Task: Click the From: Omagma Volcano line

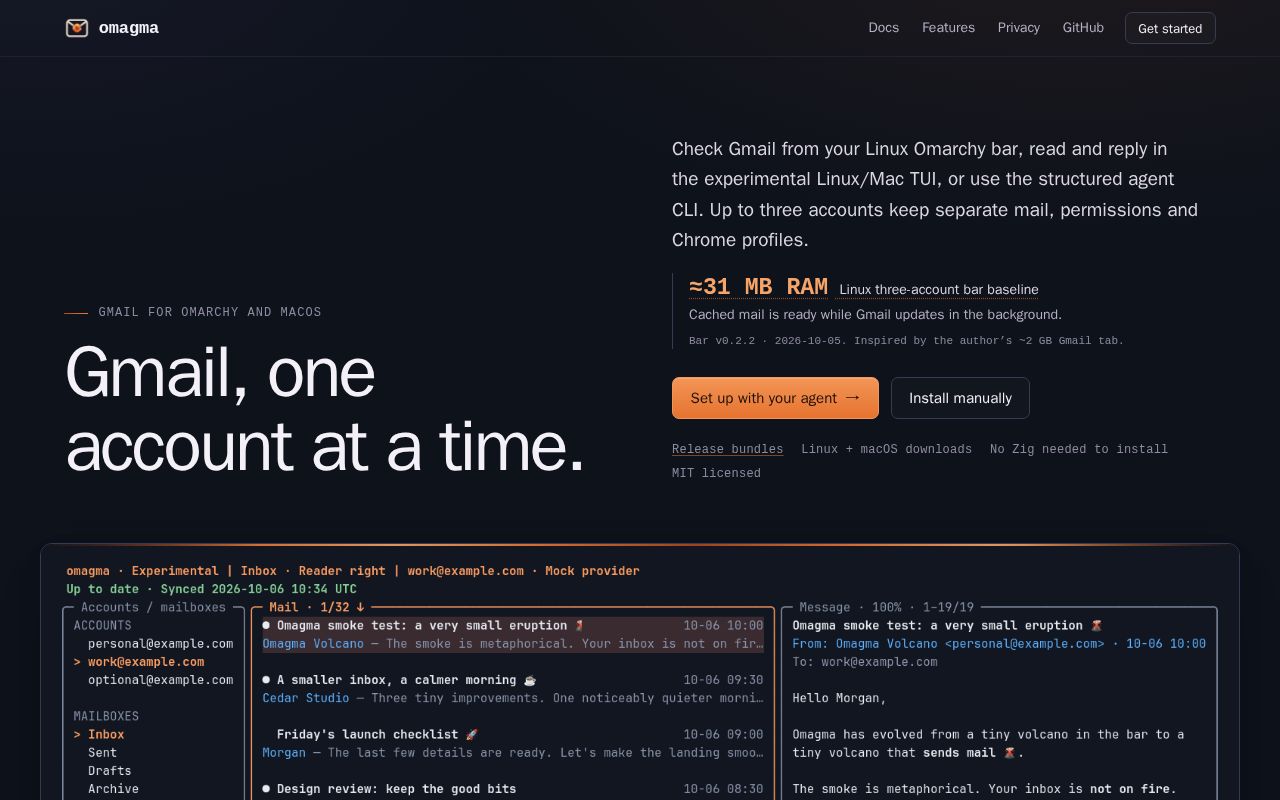Action: coord(999,644)
